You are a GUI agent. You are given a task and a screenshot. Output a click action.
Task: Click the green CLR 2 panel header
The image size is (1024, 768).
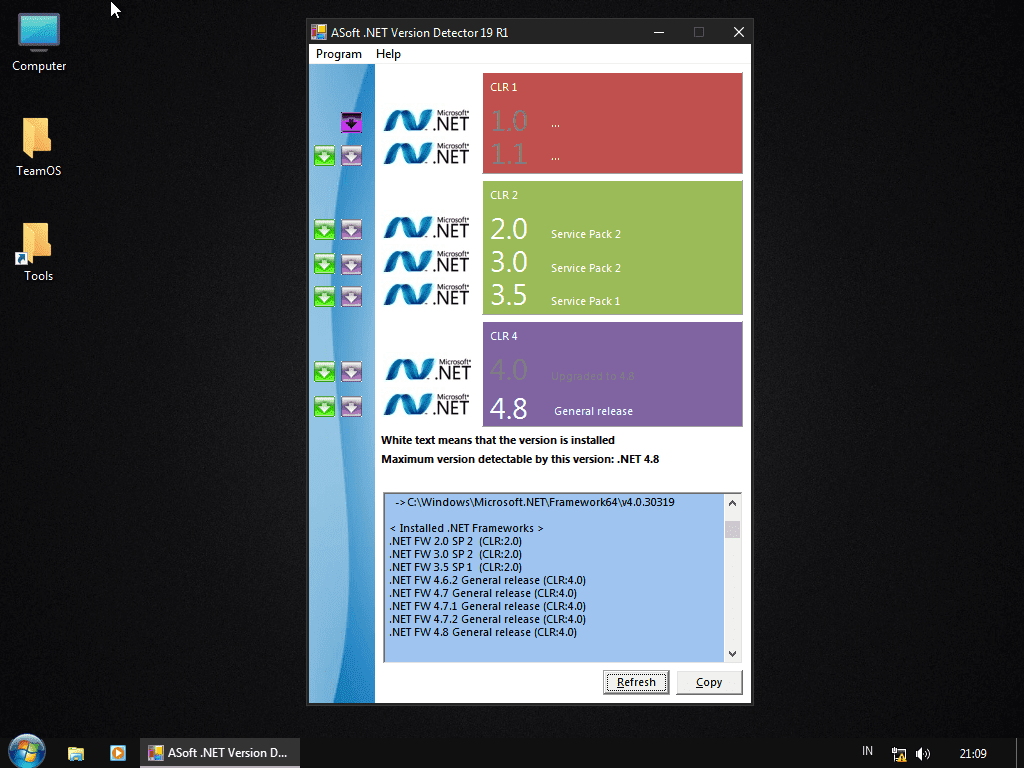coord(504,195)
